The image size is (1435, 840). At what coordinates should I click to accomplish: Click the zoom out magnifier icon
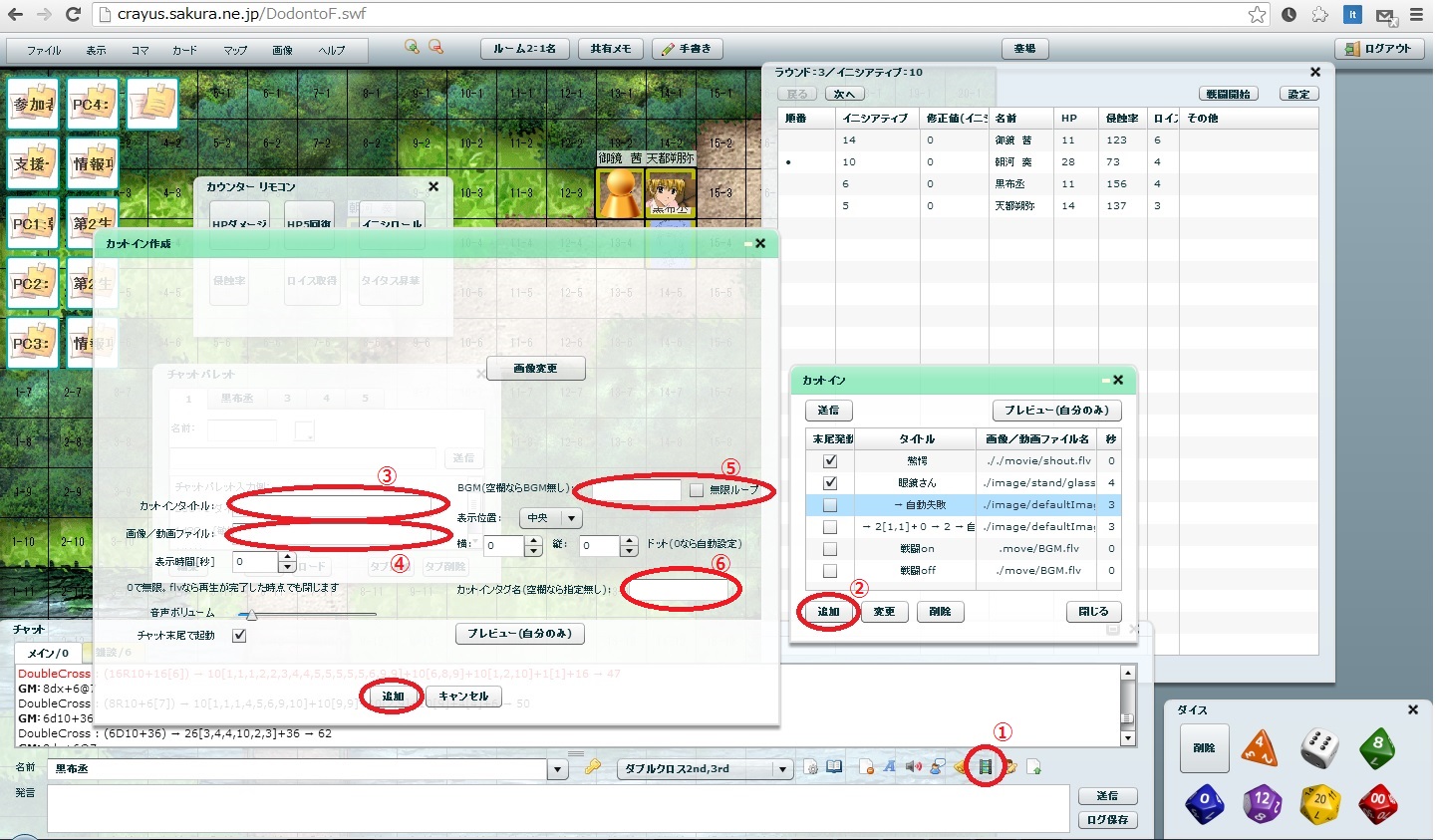pos(435,47)
